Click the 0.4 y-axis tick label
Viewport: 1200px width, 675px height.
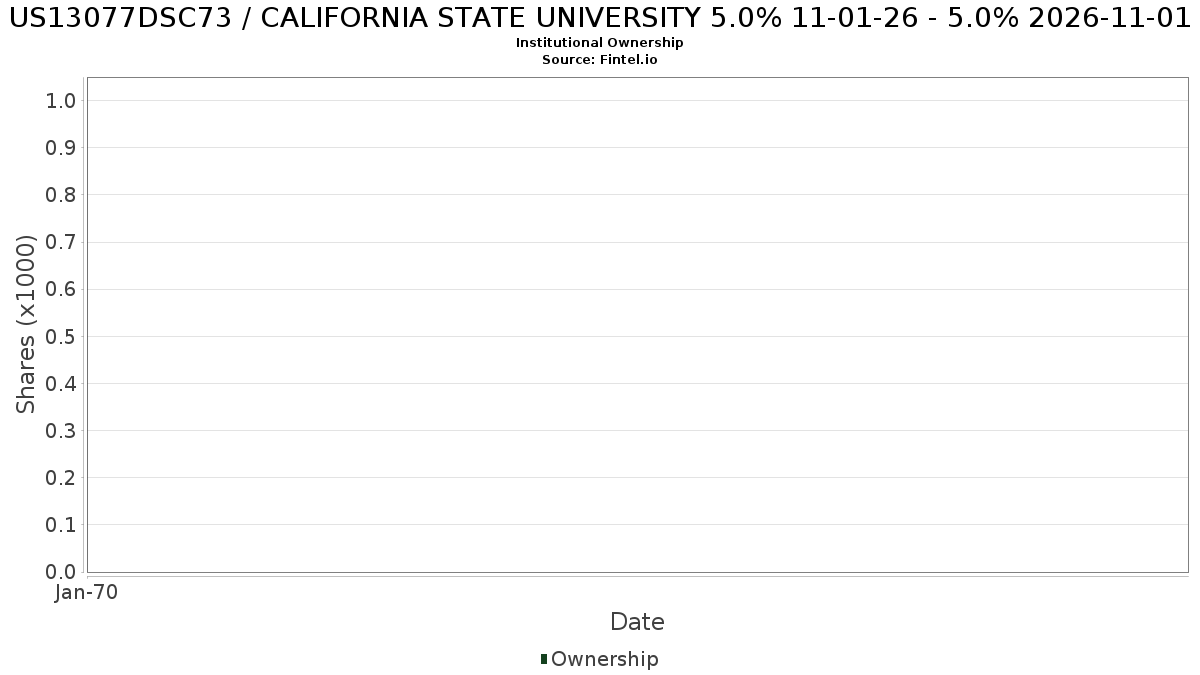pos(61,383)
